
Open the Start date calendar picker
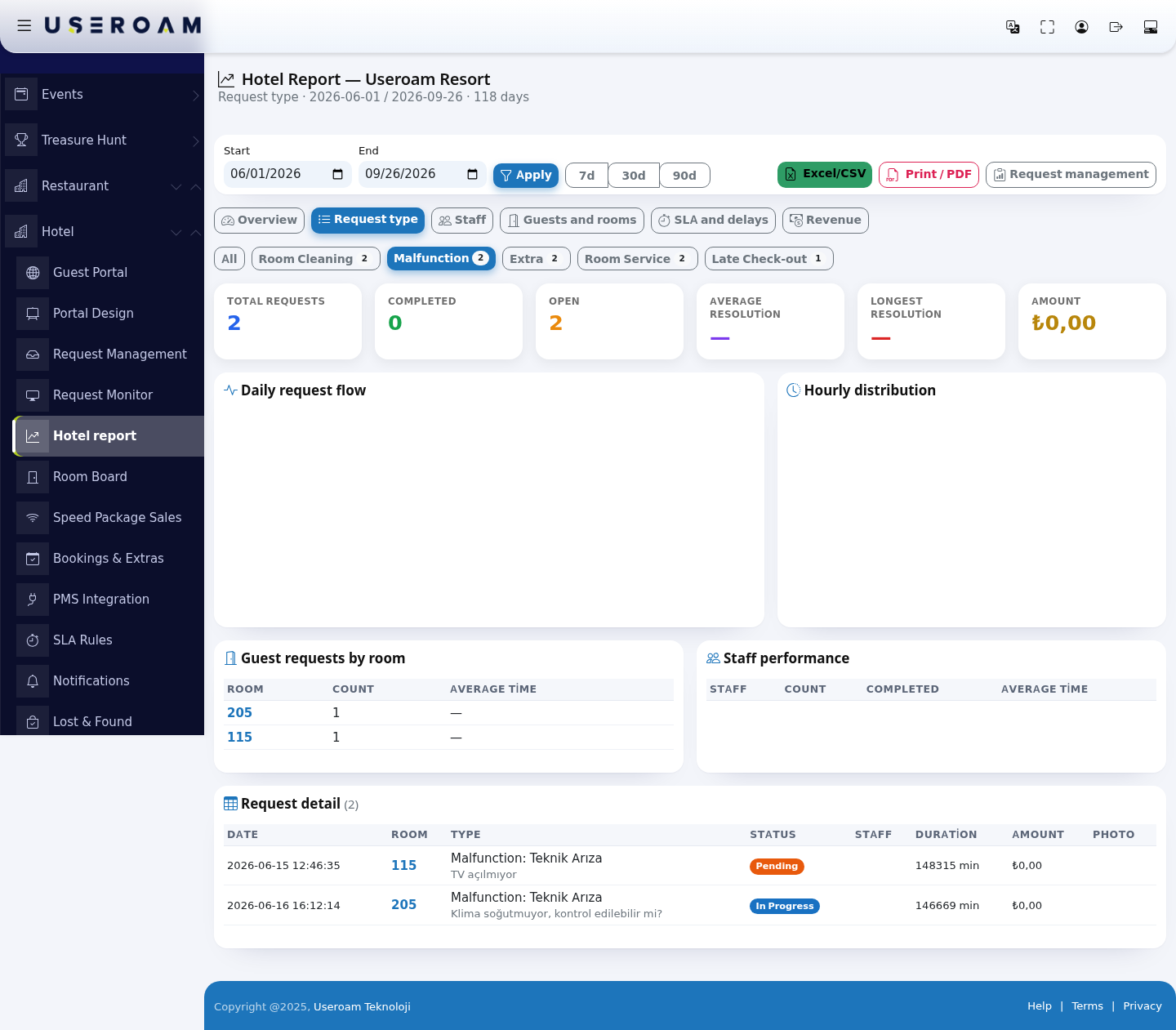(337, 174)
